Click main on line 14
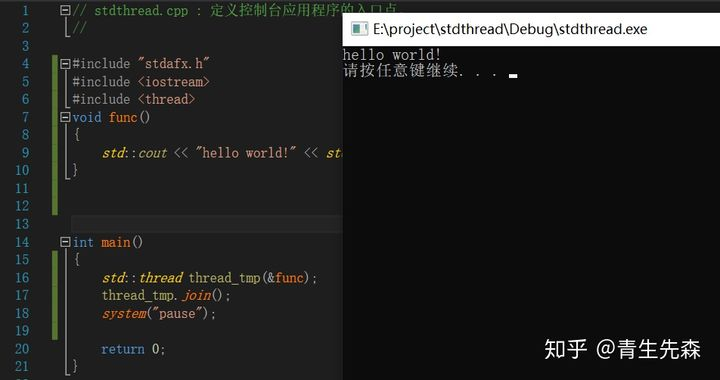720x380 pixels. click(x=116, y=242)
